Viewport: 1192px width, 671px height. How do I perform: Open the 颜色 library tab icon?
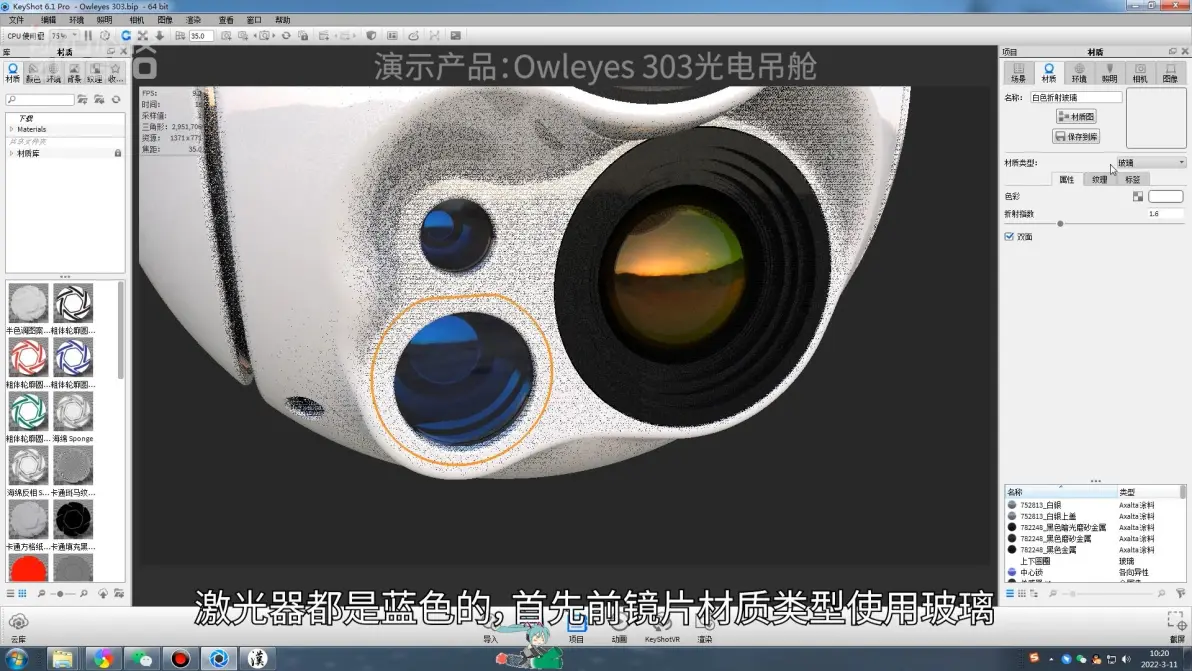(33, 73)
